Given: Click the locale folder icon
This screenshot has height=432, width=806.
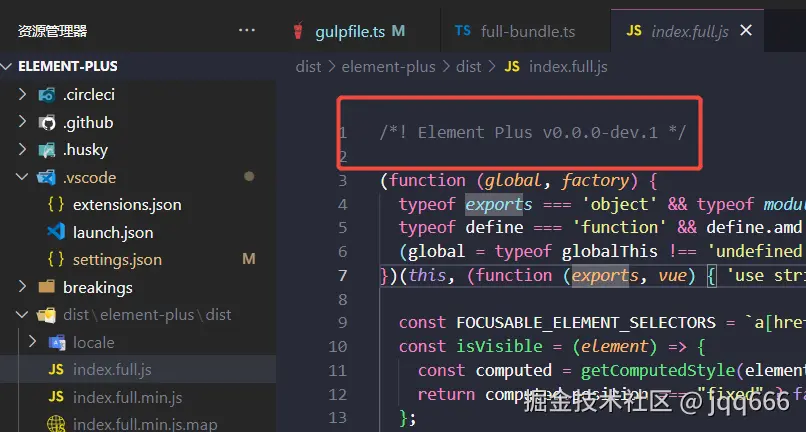Looking at the screenshot, I should [57, 343].
